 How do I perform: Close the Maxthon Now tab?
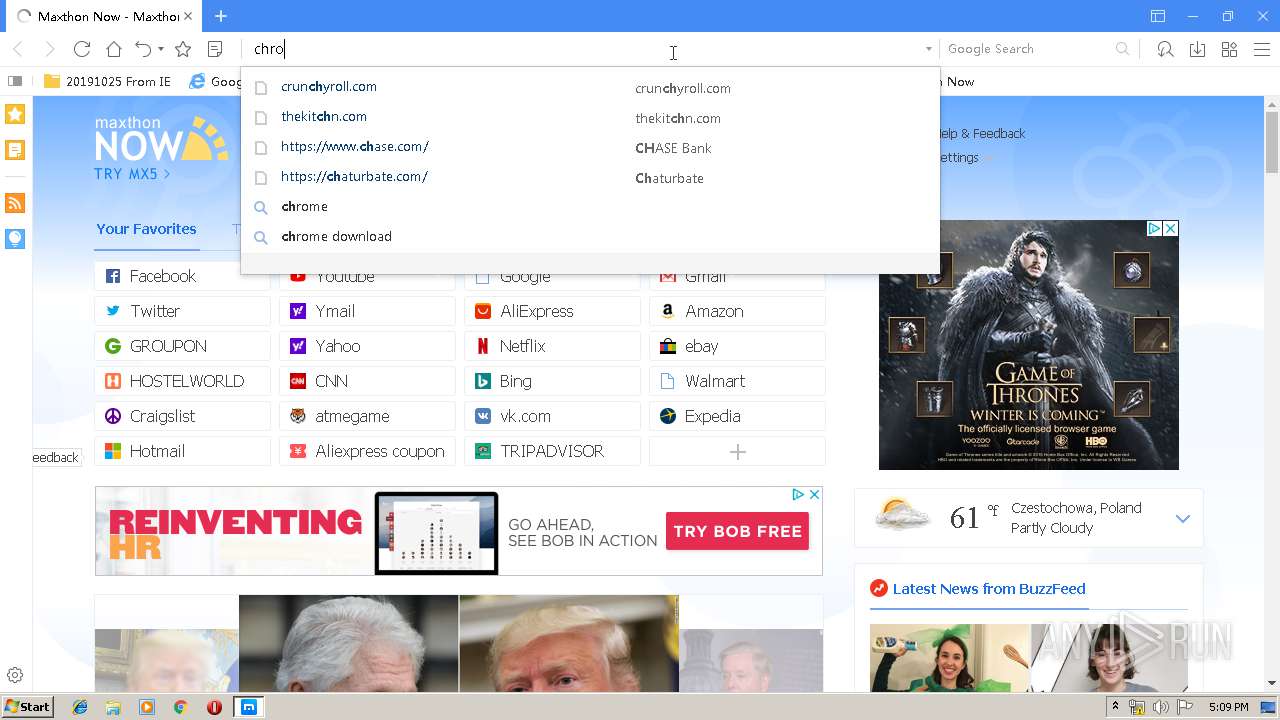pos(188,17)
